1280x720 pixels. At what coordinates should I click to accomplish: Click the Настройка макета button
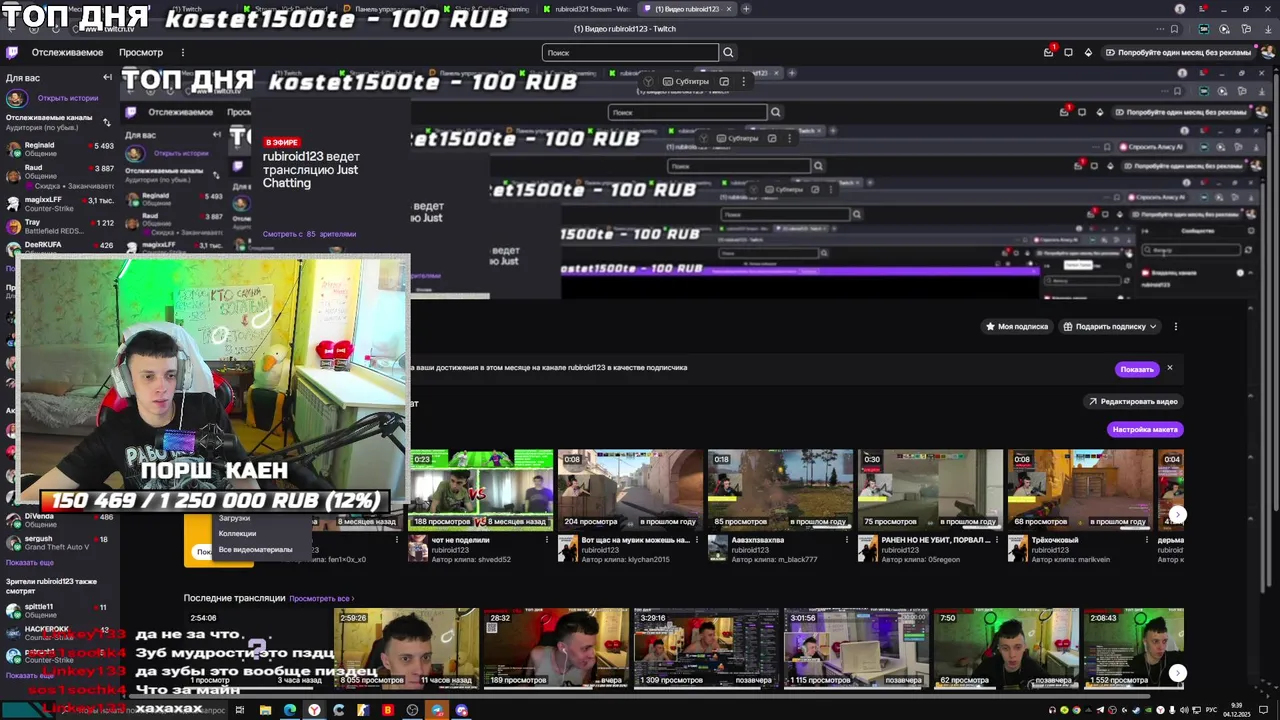click(x=1146, y=429)
